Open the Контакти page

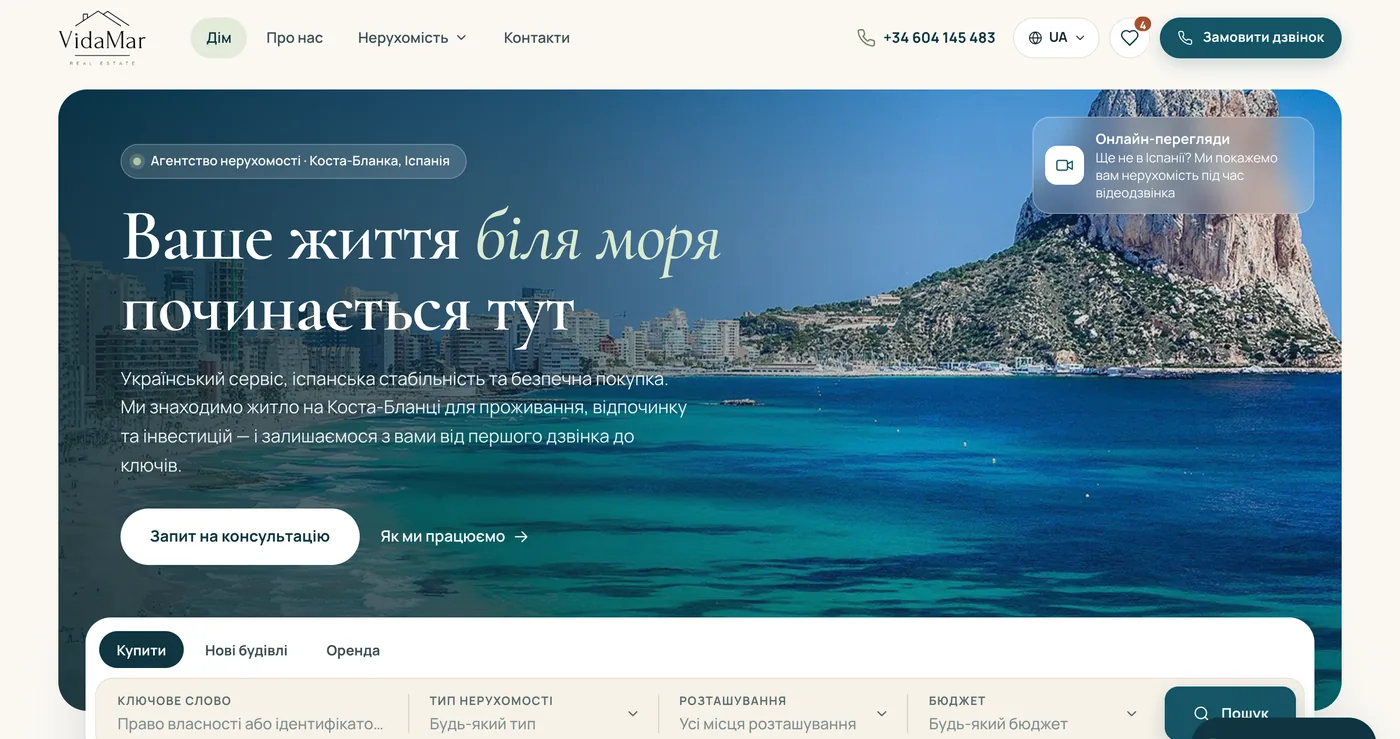pos(537,38)
